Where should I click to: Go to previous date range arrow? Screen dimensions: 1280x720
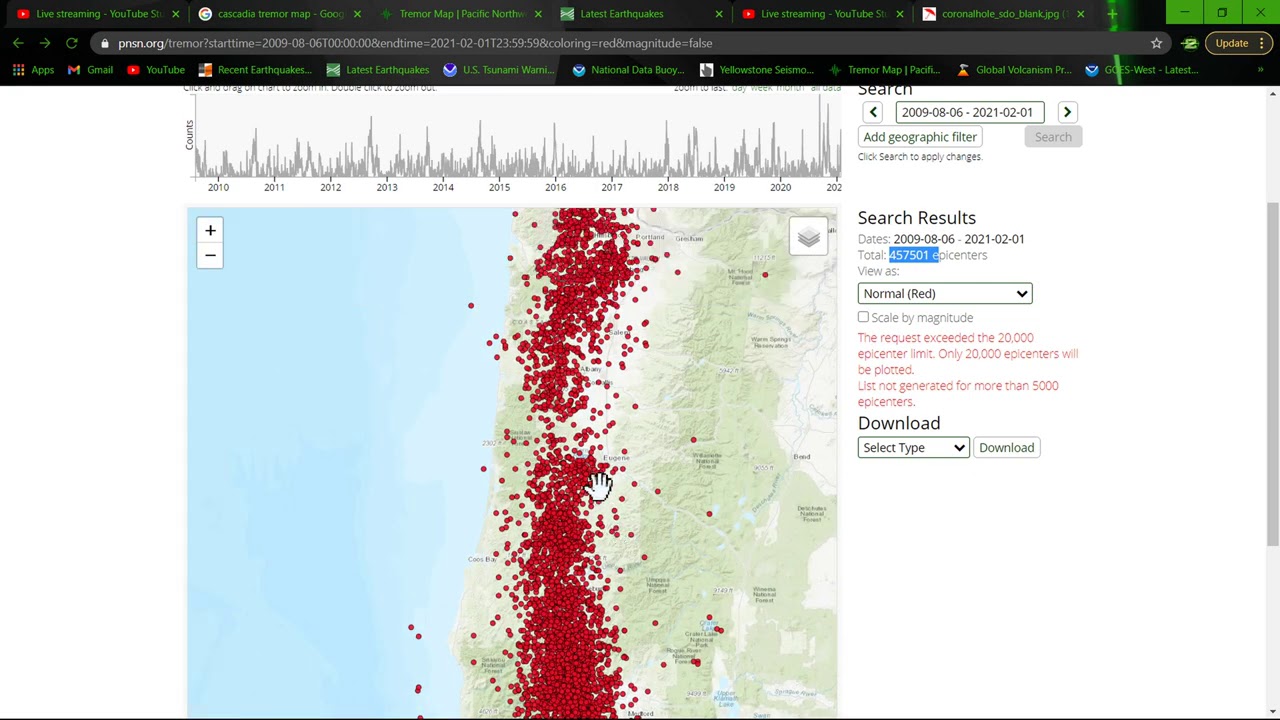[873, 112]
